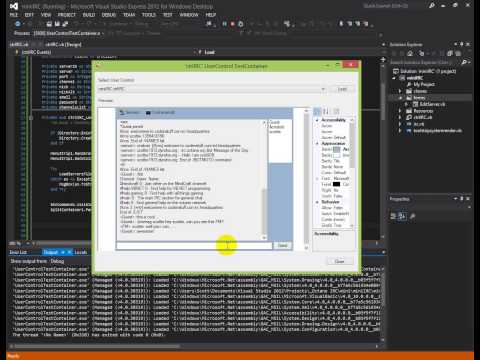Image resolution: width=480 pixels, height=360 pixels.
Task: Click the Solution Explorer search magnifier icon
Action: pyautogui.click(x=464, y=62)
